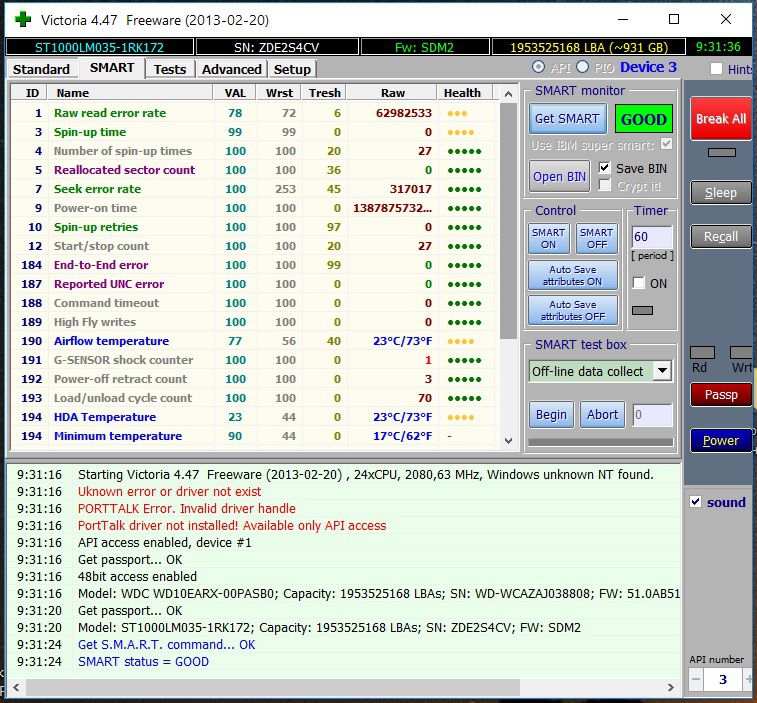Click the Health column header
The height and width of the screenshot is (703, 757).
pos(465,93)
